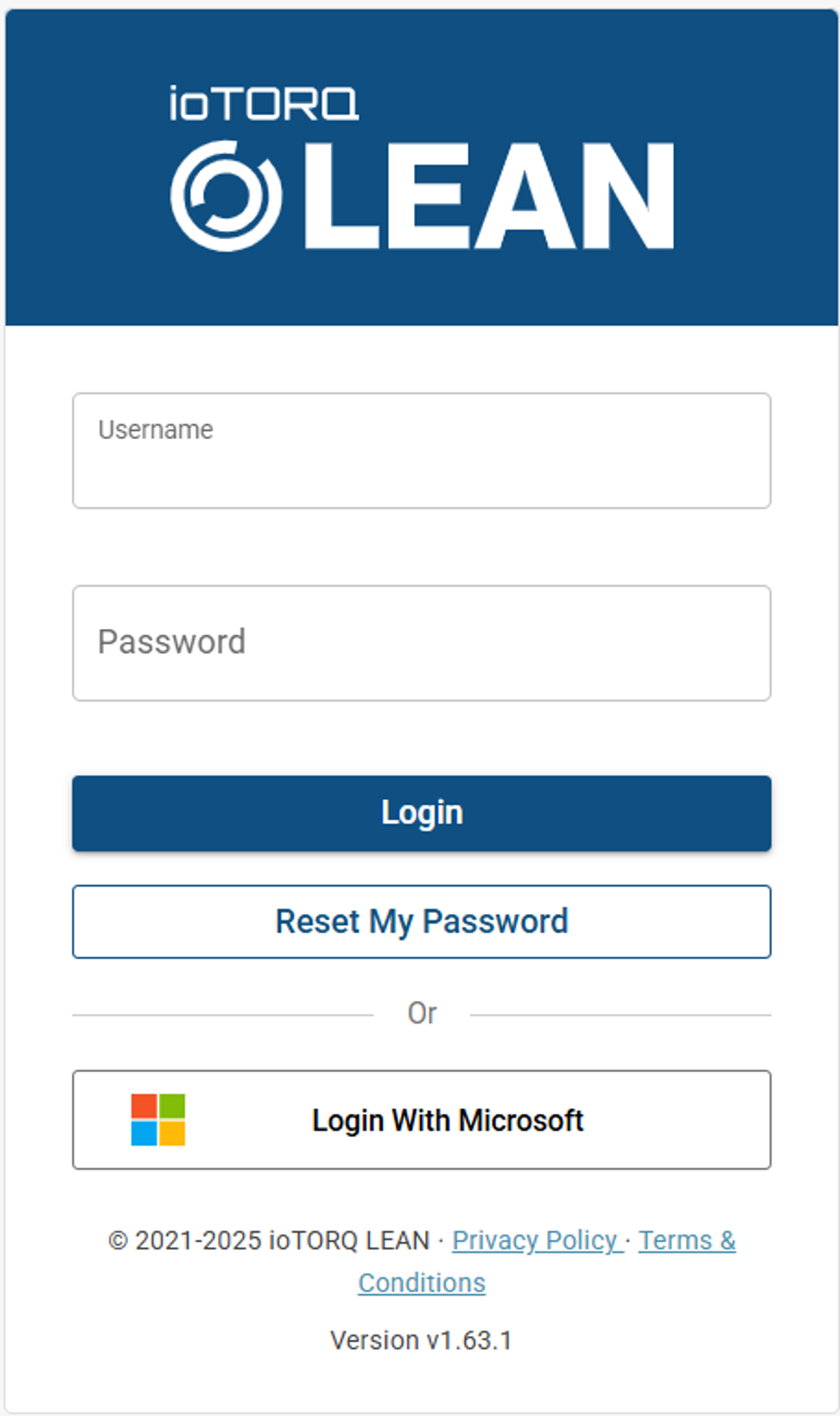Viewport: 840px width, 1416px height.
Task: Open the Terms & link text
Action: point(687,1240)
